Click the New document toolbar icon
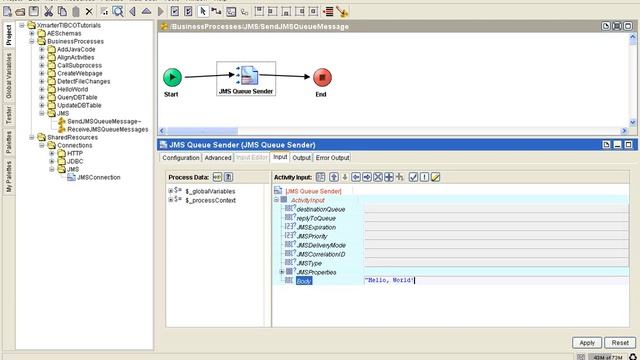The height and width of the screenshot is (360, 640). (x=7, y=11)
